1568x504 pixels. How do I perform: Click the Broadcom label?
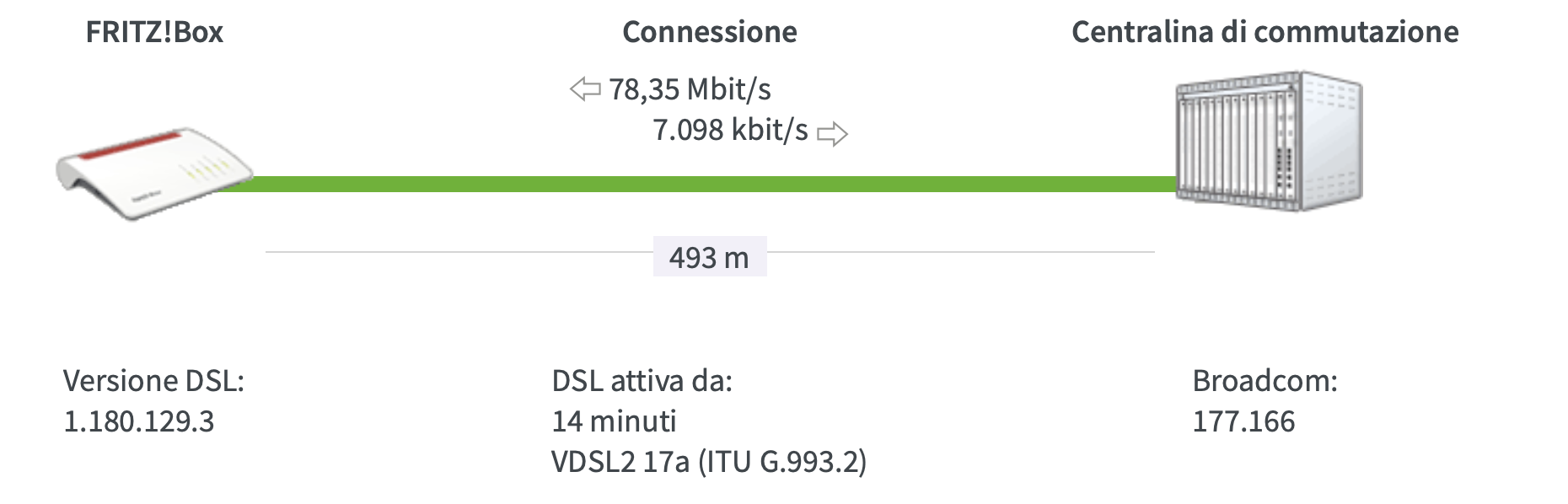click(x=1265, y=381)
